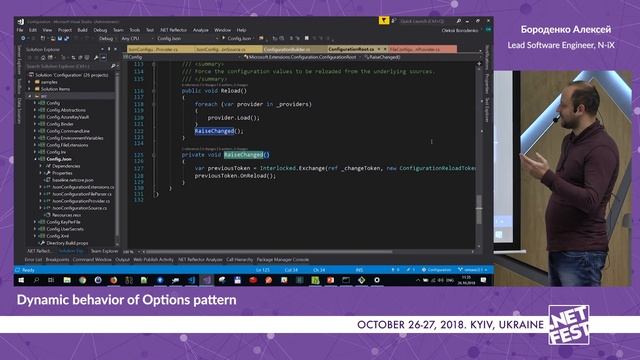Collapse the Config.Json project node
640x360 pixels.
tap(35, 159)
